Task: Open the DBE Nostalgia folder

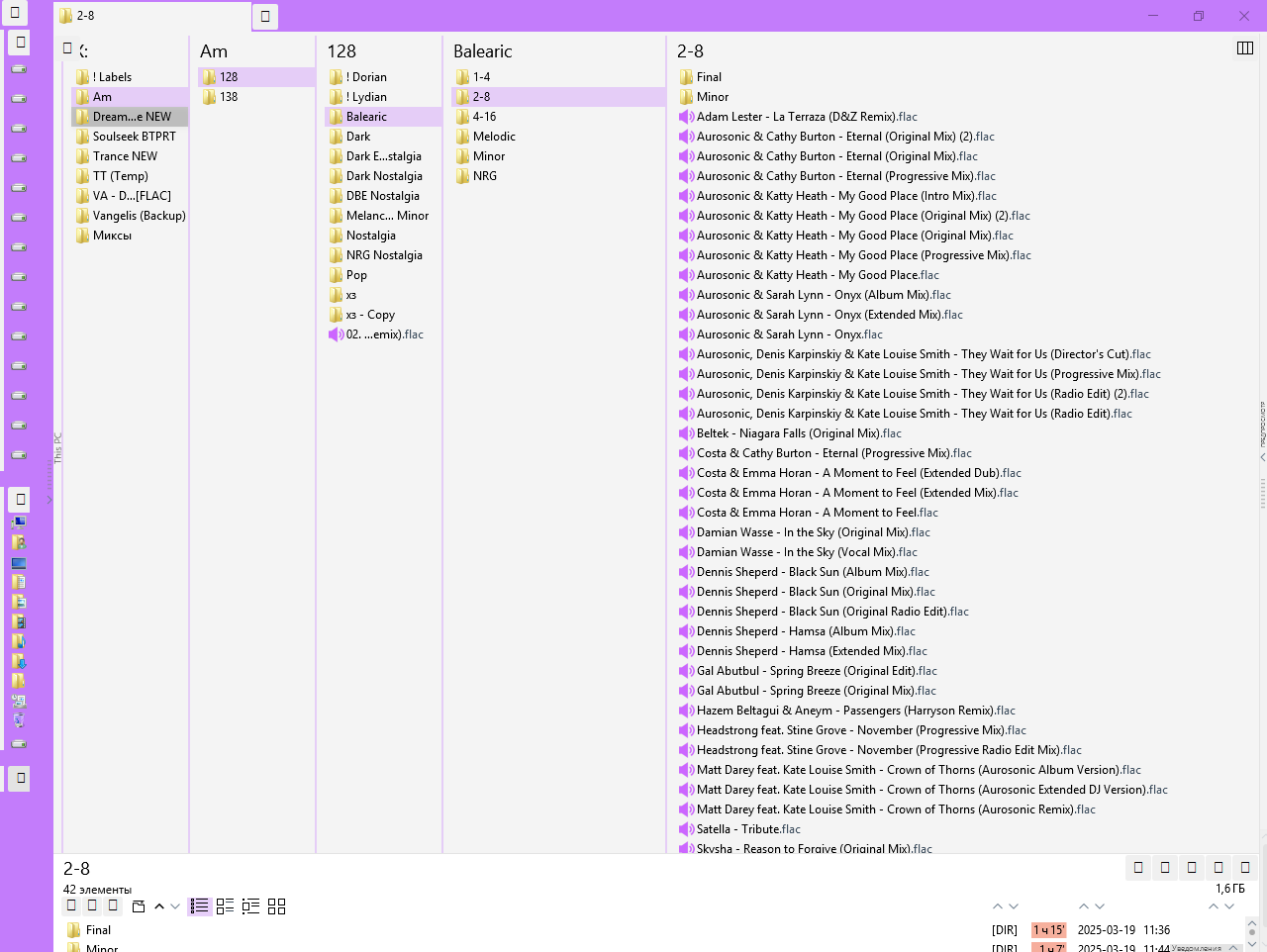Action: [383, 196]
